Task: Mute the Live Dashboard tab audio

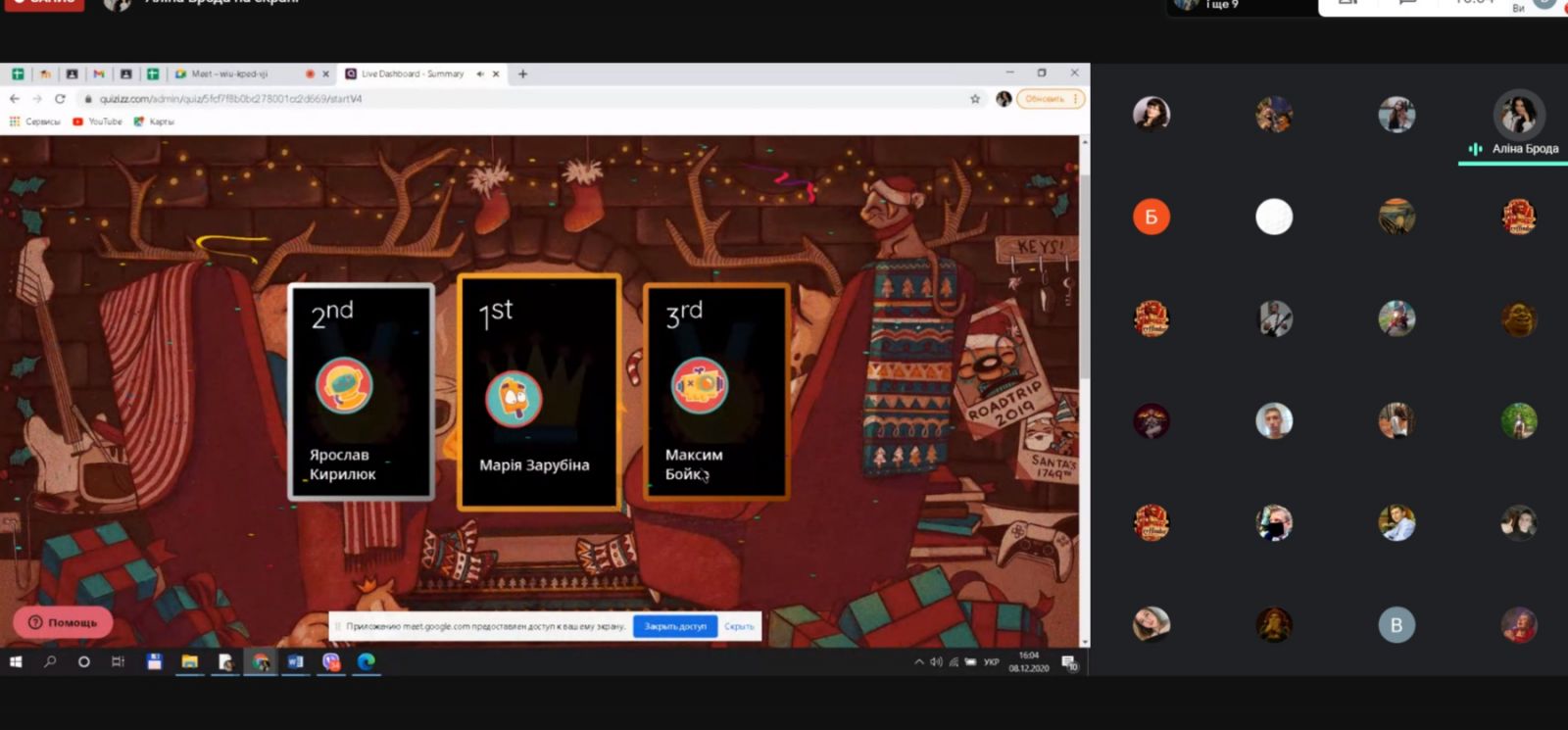Action: click(x=480, y=73)
